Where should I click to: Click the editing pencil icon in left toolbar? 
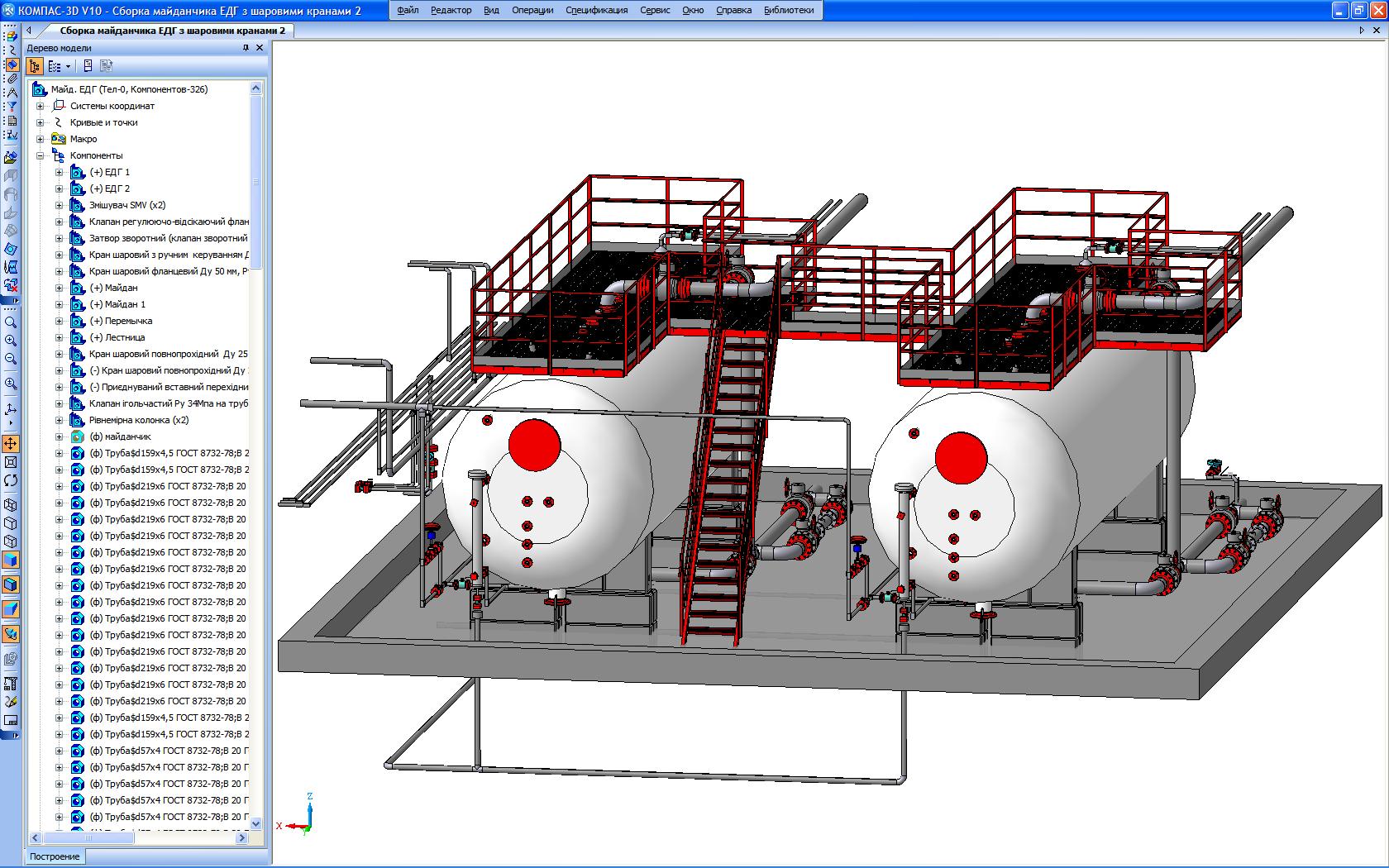(x=10, y=700)
